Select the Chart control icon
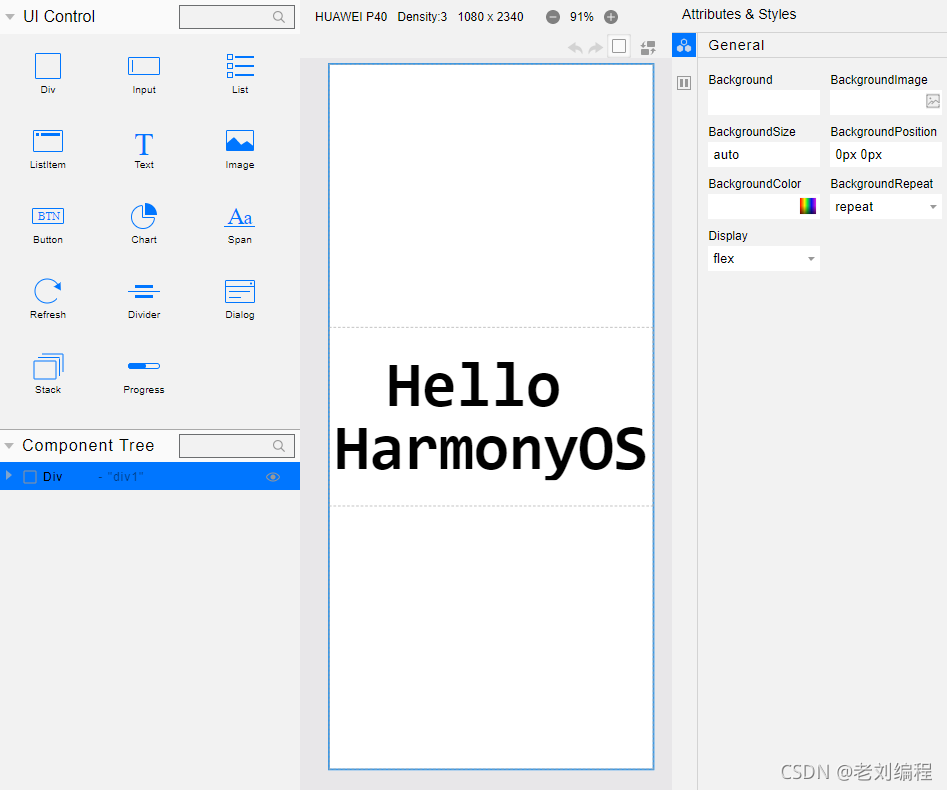Screen dimensions: 947x790 pyautogui.click(x=144, y=216)
